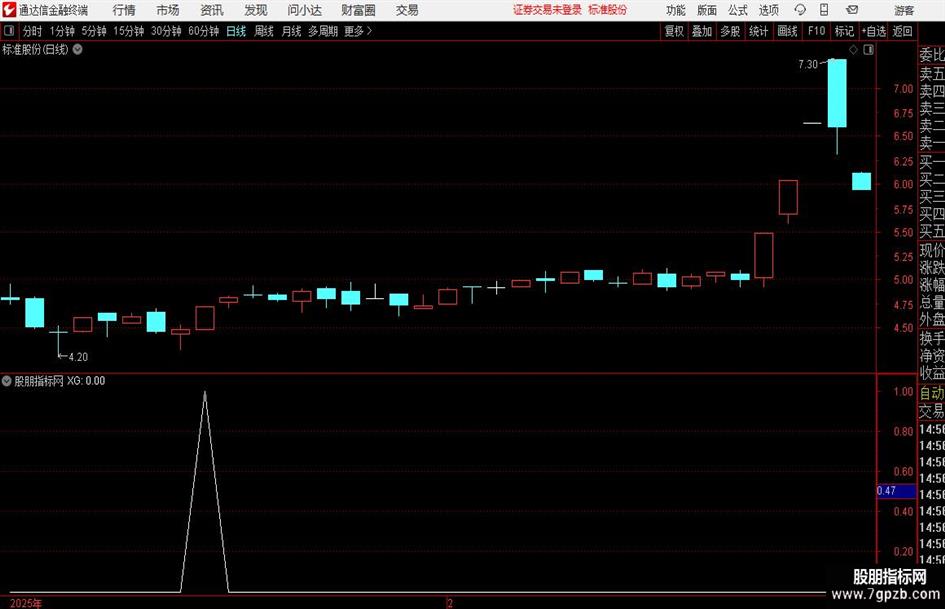Select the 月线 period tab
The image size is (945, 609).
[291, 31]
